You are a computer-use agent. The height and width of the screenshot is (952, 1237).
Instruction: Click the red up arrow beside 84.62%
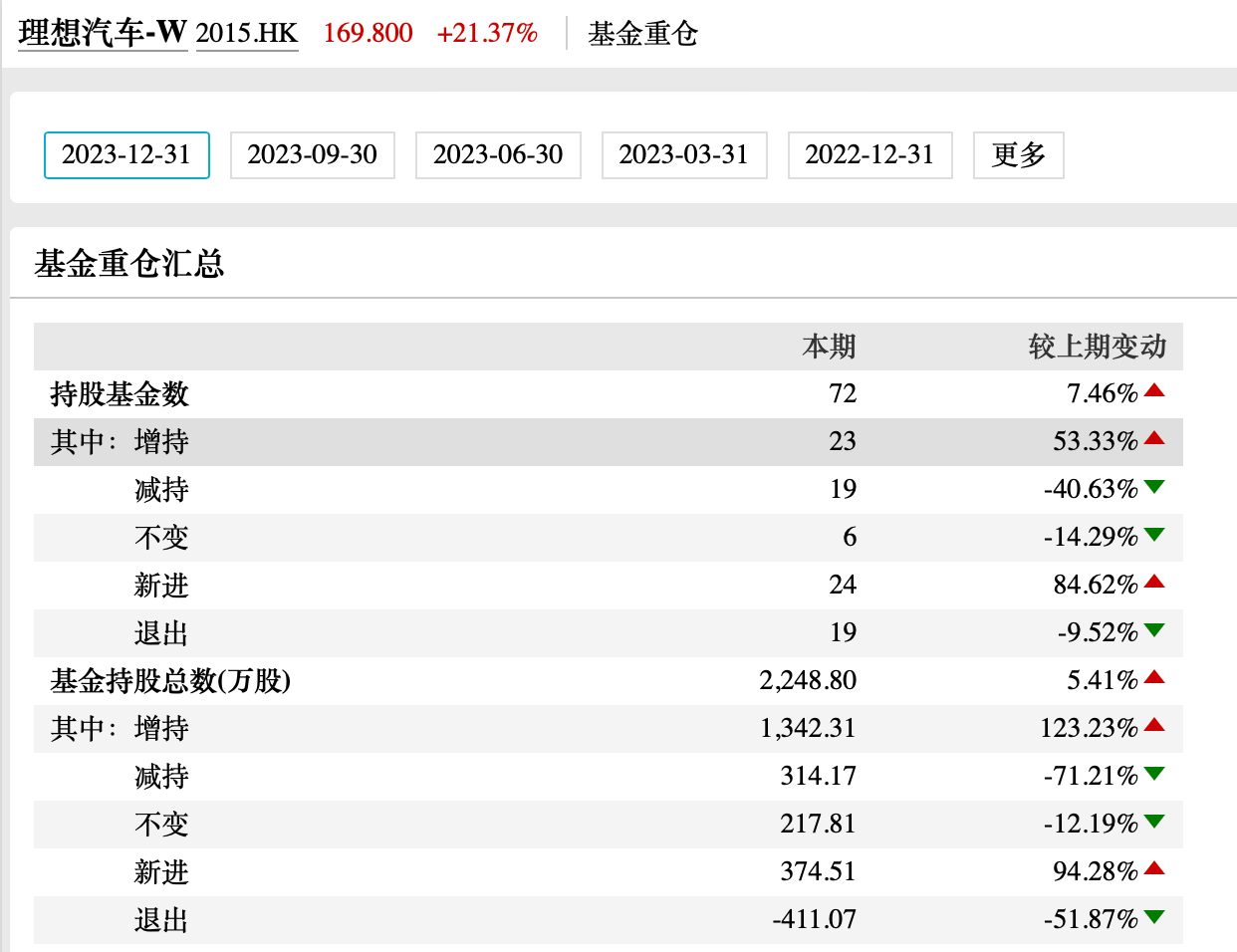click(x=1154, y=582)
